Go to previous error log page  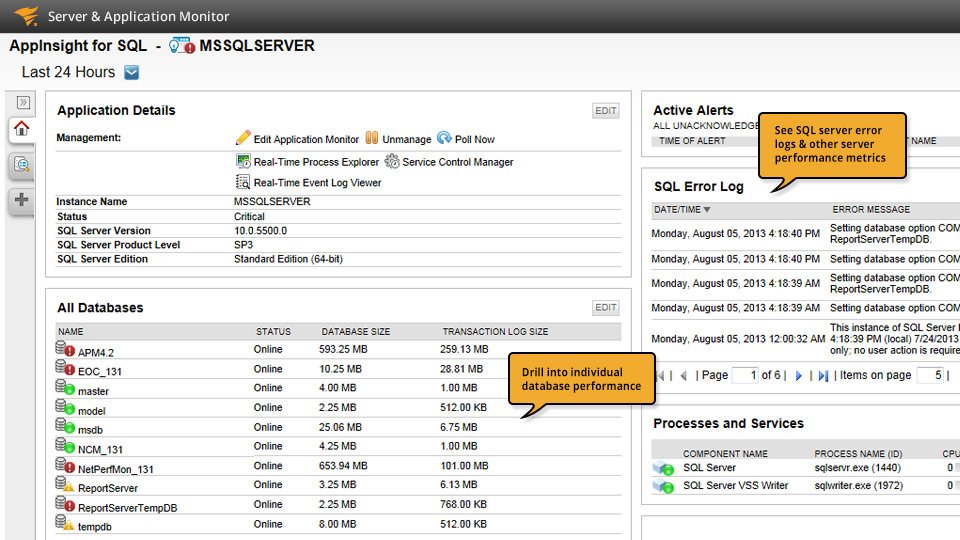tap(684, 376)
